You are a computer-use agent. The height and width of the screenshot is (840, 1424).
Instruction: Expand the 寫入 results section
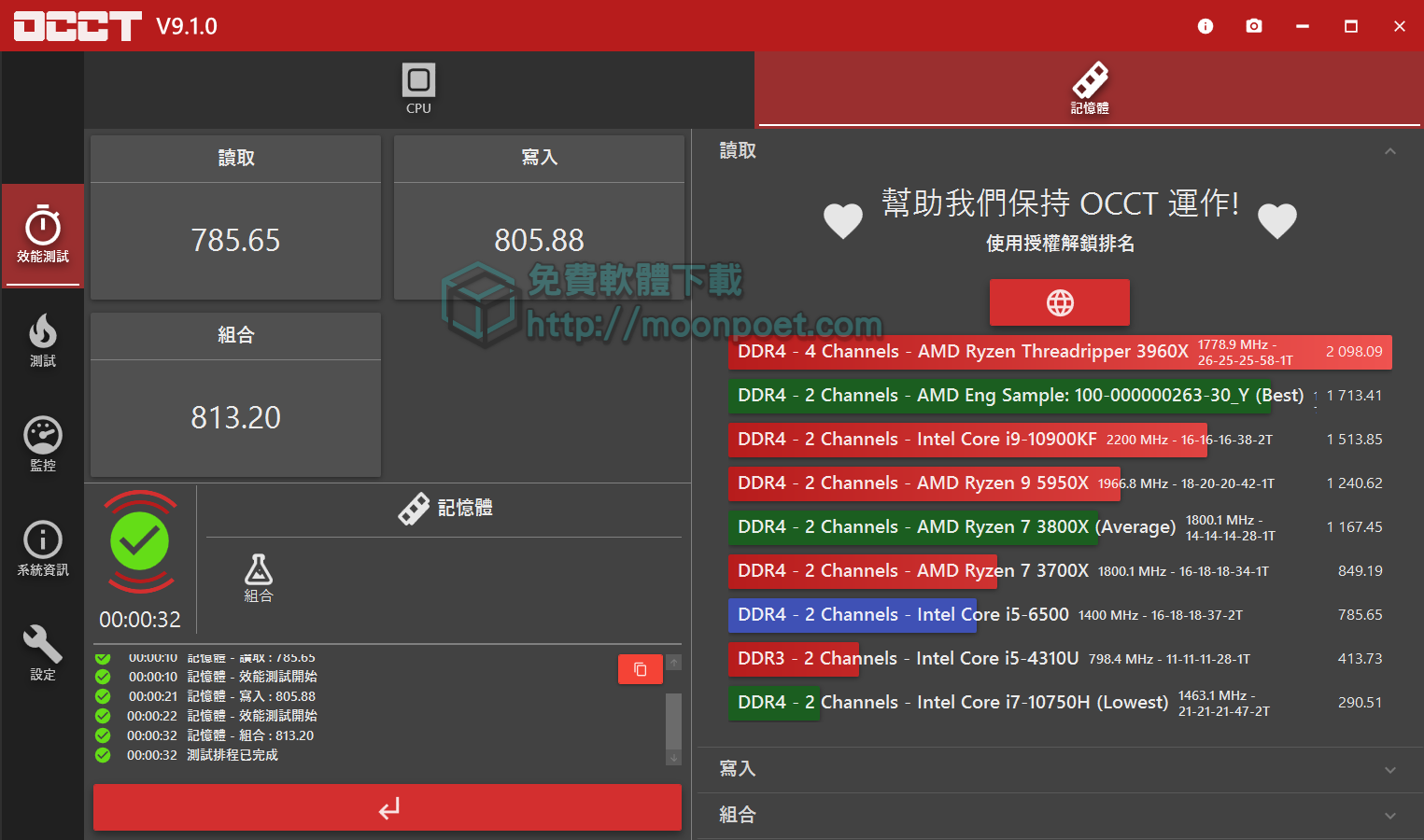coord(1390,768)
